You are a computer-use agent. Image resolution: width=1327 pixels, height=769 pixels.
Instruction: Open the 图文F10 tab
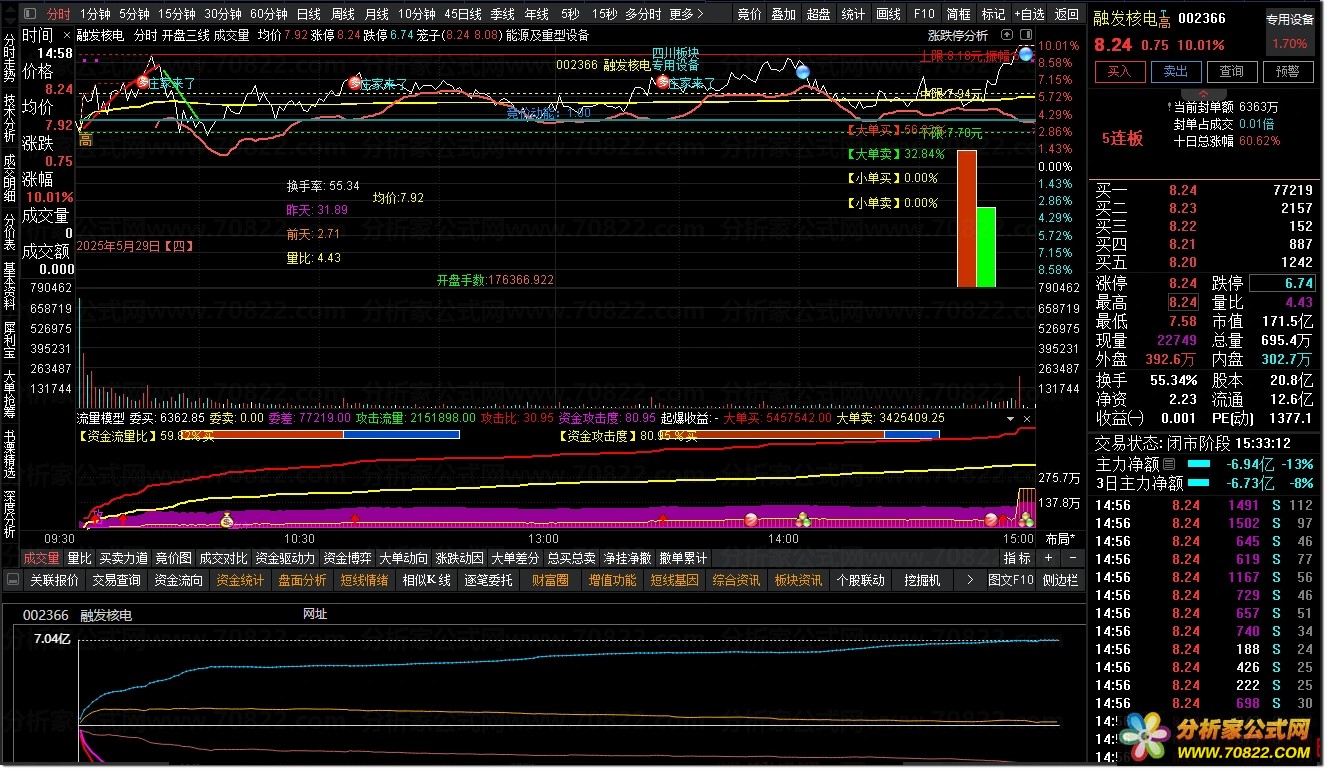1011,580
